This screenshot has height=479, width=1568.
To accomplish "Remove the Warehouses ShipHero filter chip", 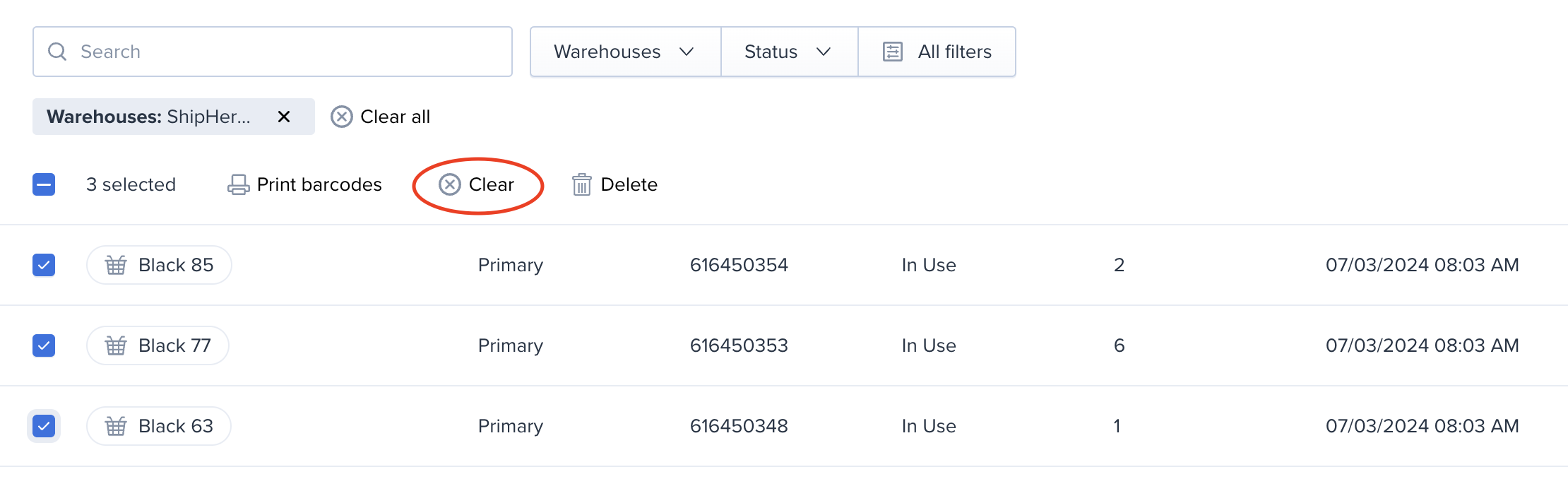I will pos(284,117).
